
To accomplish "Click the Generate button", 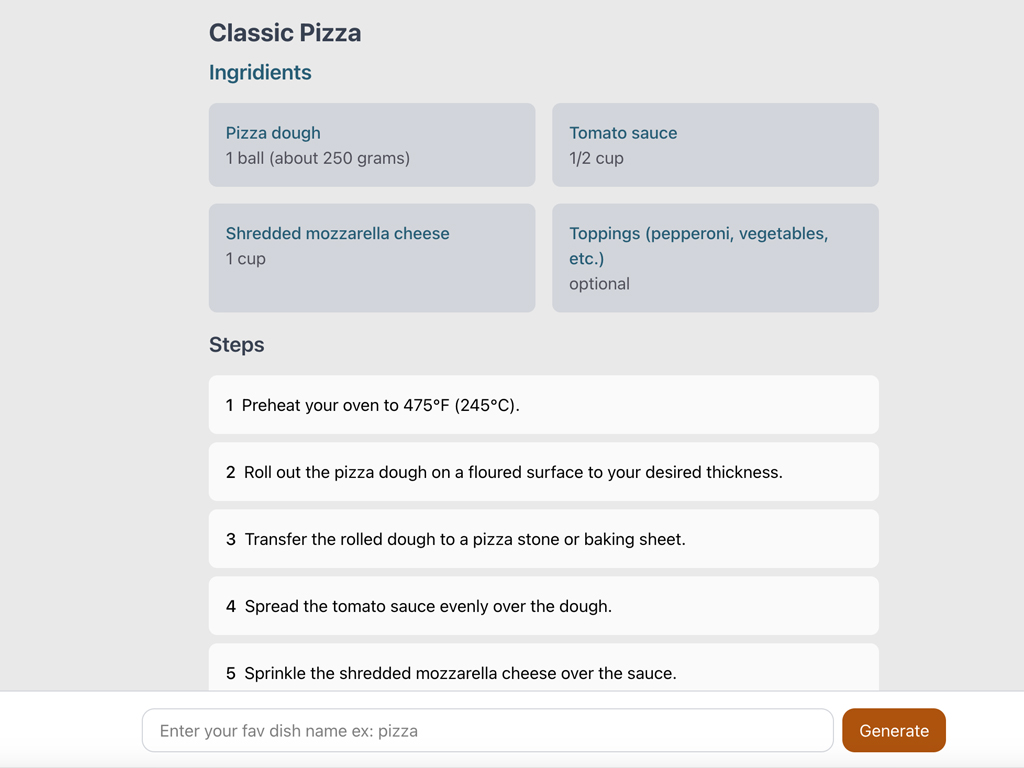I will 893,730.
